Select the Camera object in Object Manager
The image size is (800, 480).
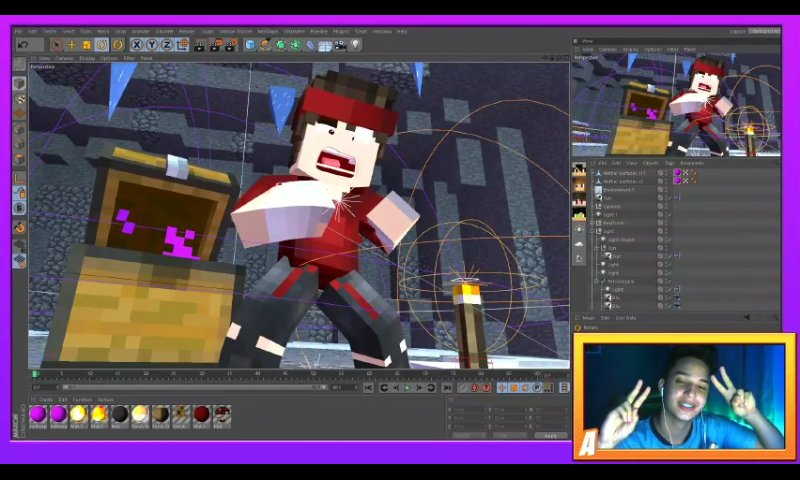tap(612, 207)
